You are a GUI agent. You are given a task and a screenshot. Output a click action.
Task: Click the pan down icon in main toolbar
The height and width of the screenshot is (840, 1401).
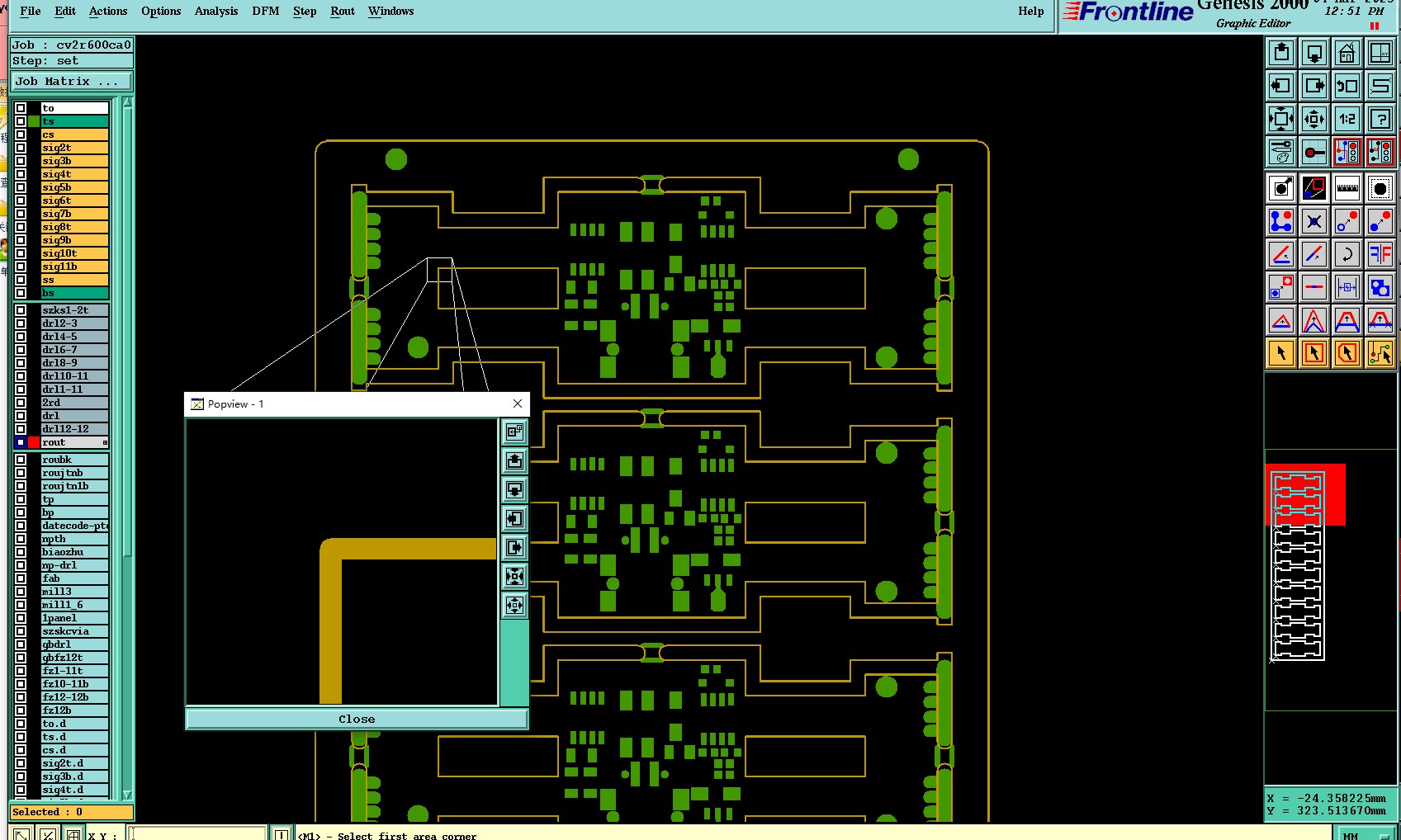[x=1314, y=54]
